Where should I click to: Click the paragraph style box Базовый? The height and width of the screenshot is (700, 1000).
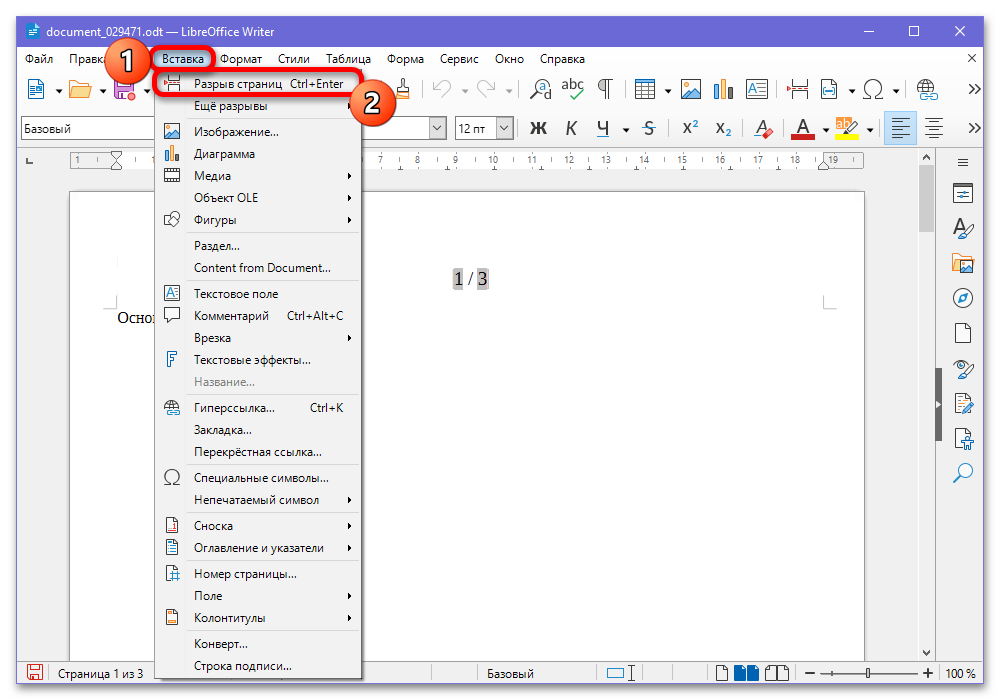pyautogui.click(x=87, y=129)
